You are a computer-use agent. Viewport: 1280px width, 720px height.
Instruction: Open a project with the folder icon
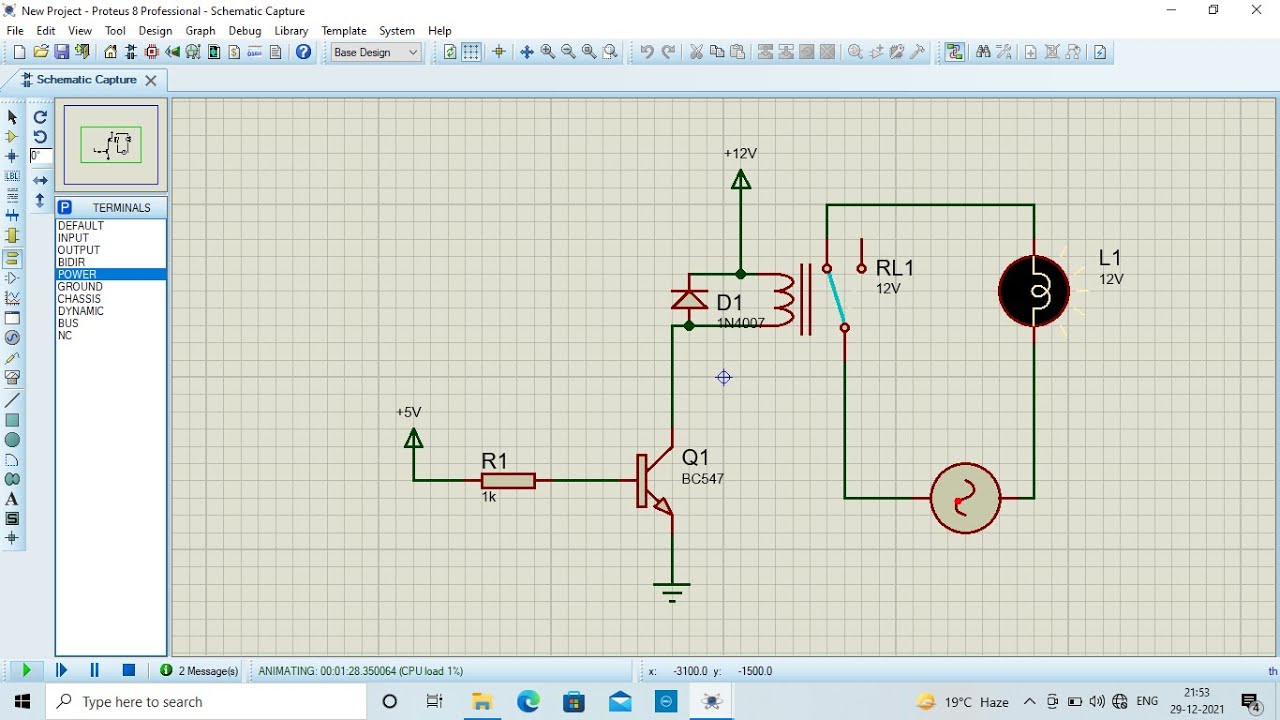point(41,52)
